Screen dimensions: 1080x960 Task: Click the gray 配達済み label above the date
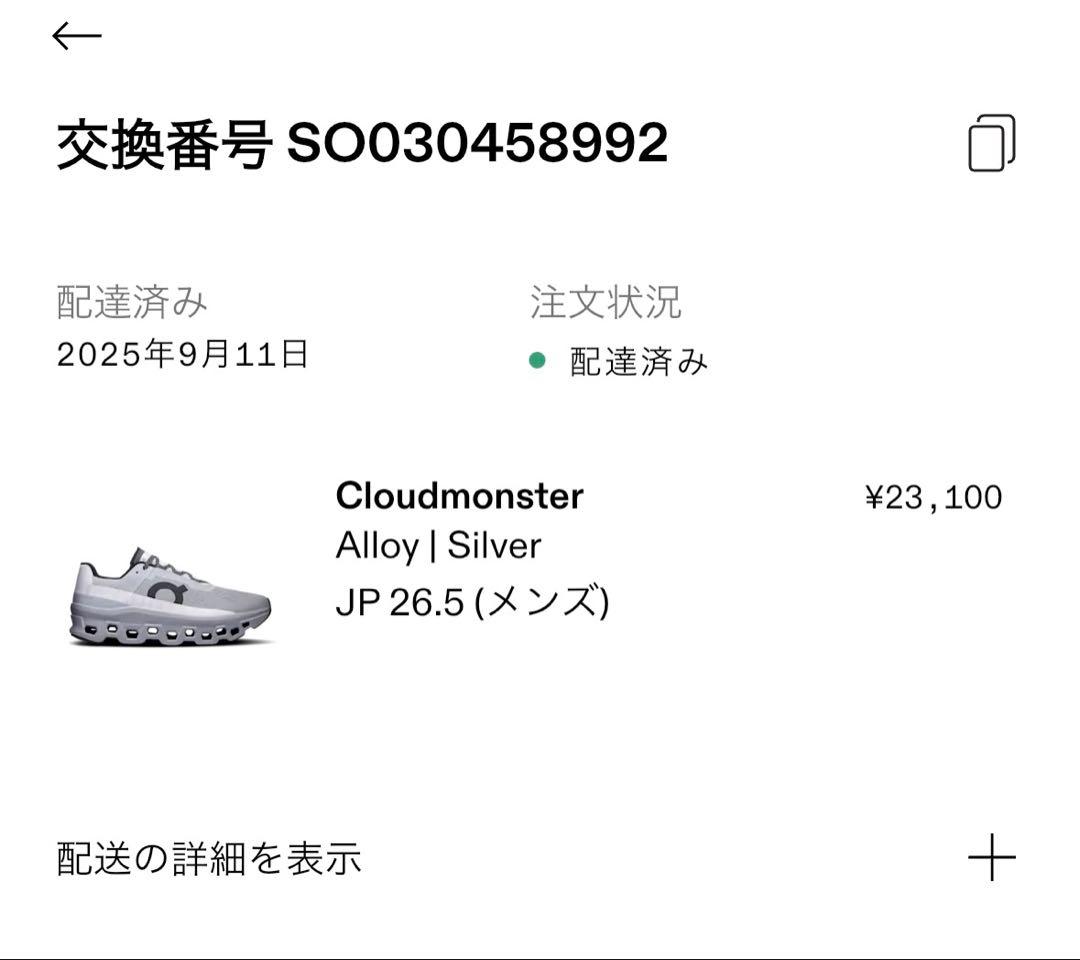coord(132,302)
